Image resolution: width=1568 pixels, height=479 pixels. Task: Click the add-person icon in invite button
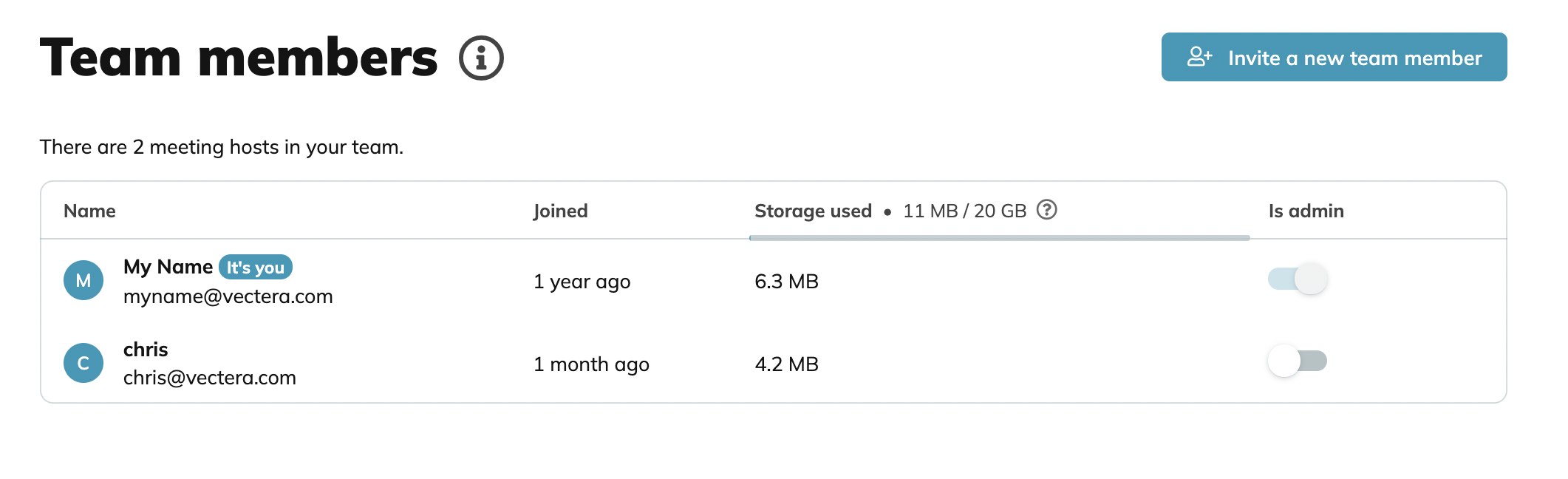(x=1199, y=57)
